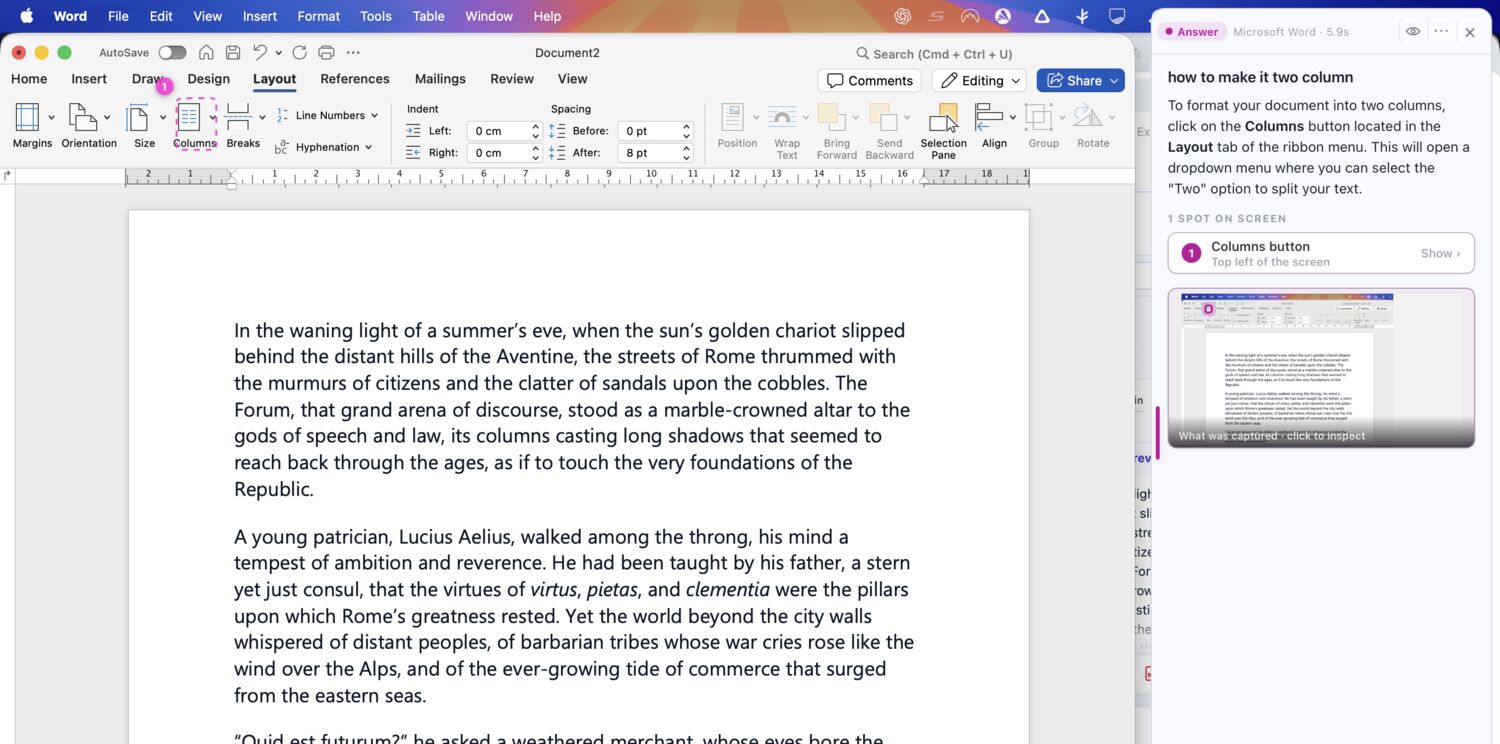
Task: Open the Breaks dropdown arrow
Action: [262, 118]
